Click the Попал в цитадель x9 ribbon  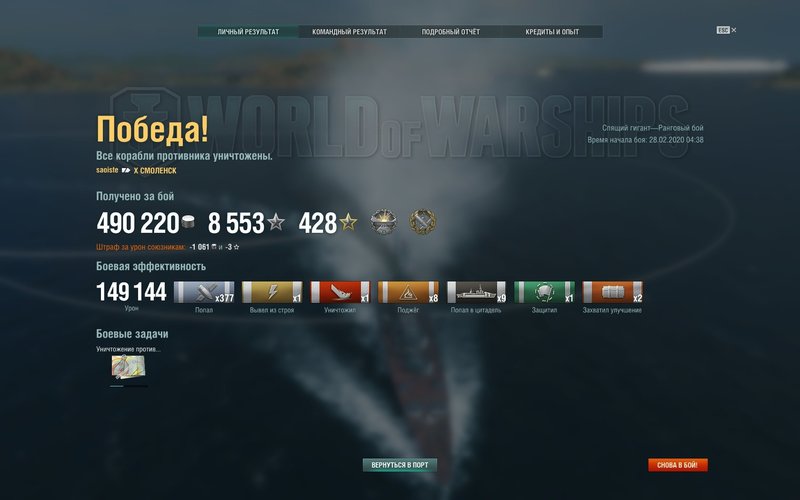pyautogui.click(x=477, y=292)
